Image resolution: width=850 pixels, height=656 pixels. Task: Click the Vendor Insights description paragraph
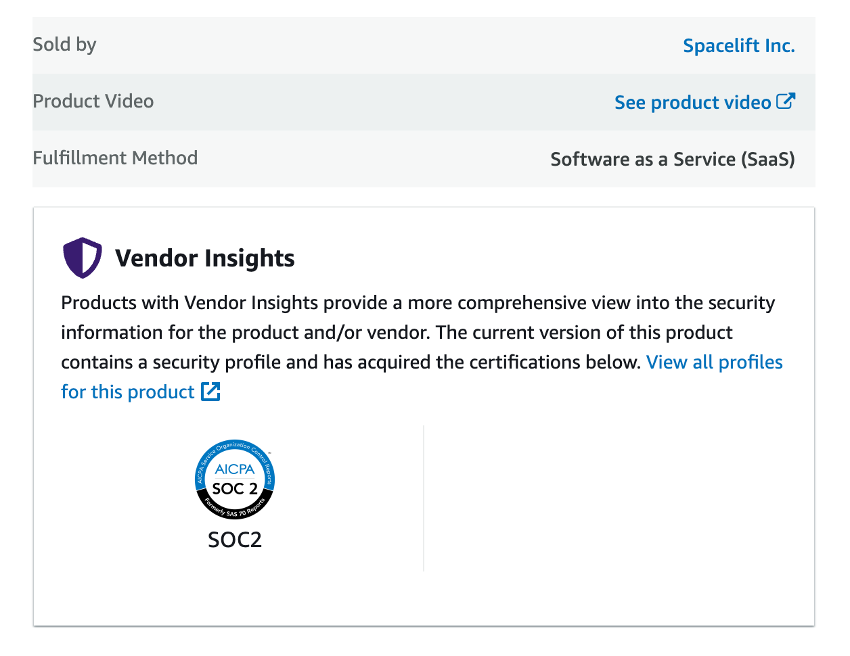[422, 347]
